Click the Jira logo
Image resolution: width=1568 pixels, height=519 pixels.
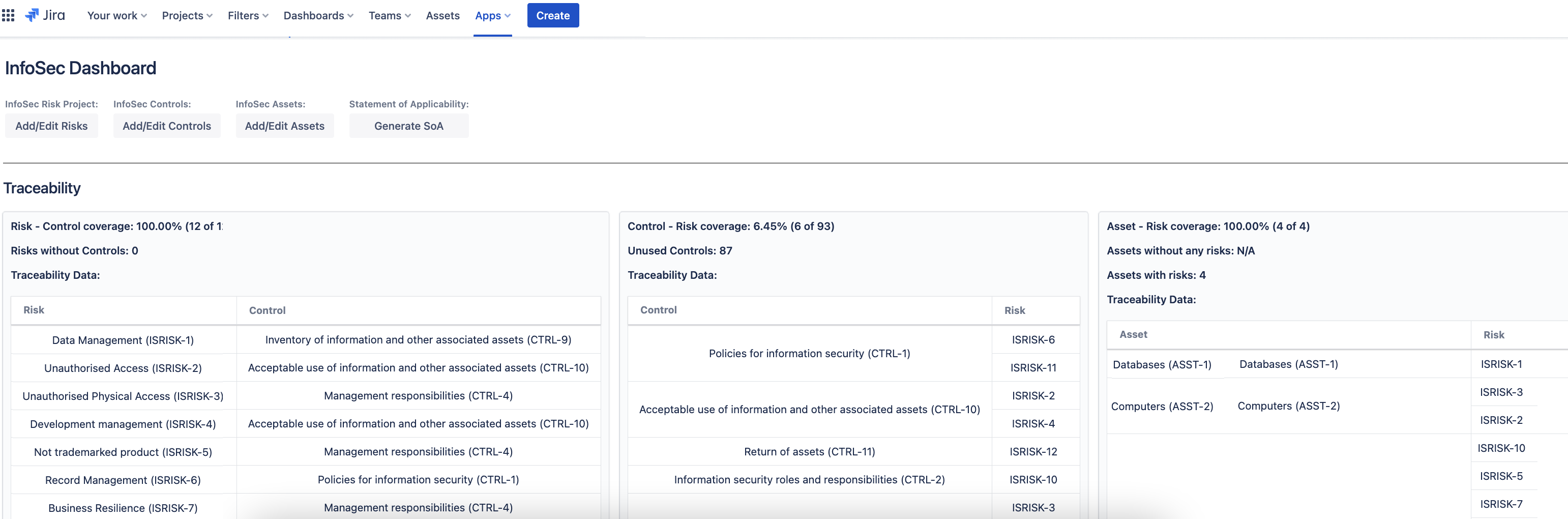[x=45, y=15]
